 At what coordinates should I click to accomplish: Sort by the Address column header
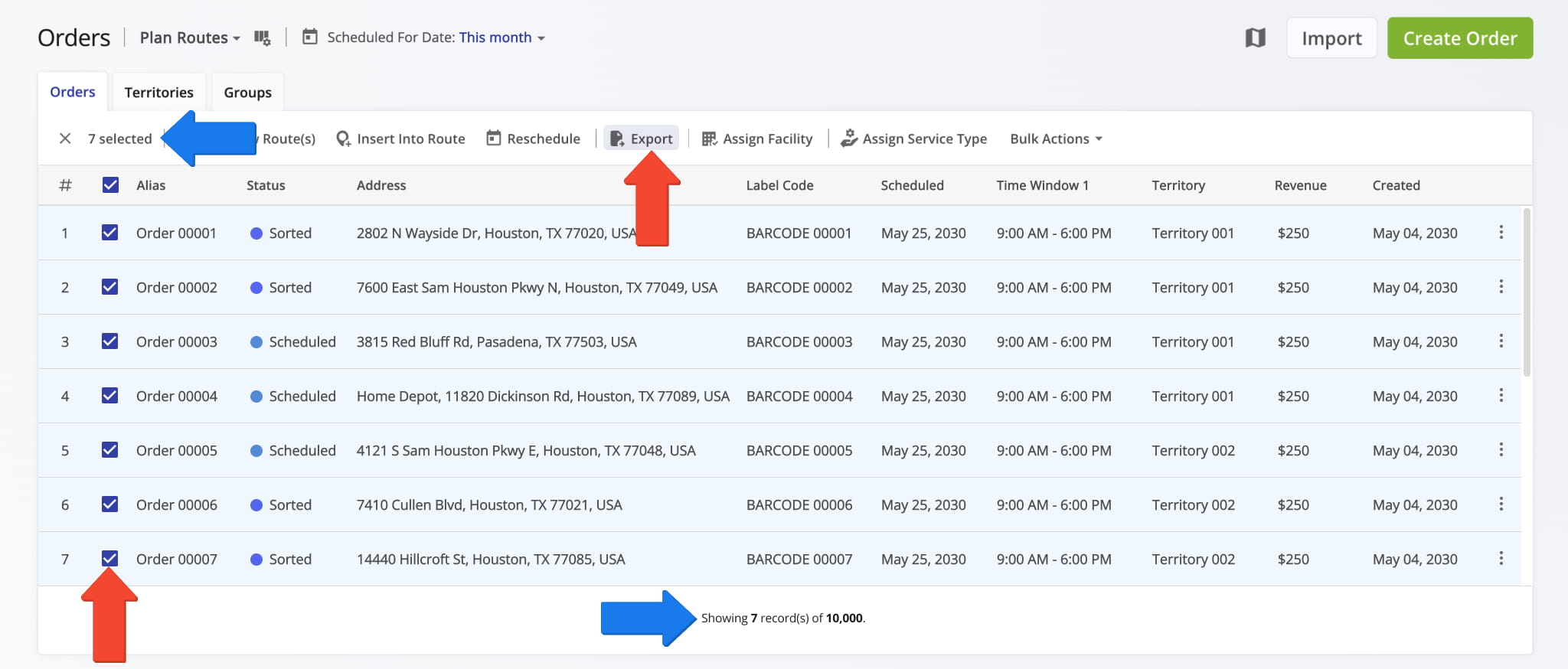point(381,185)
